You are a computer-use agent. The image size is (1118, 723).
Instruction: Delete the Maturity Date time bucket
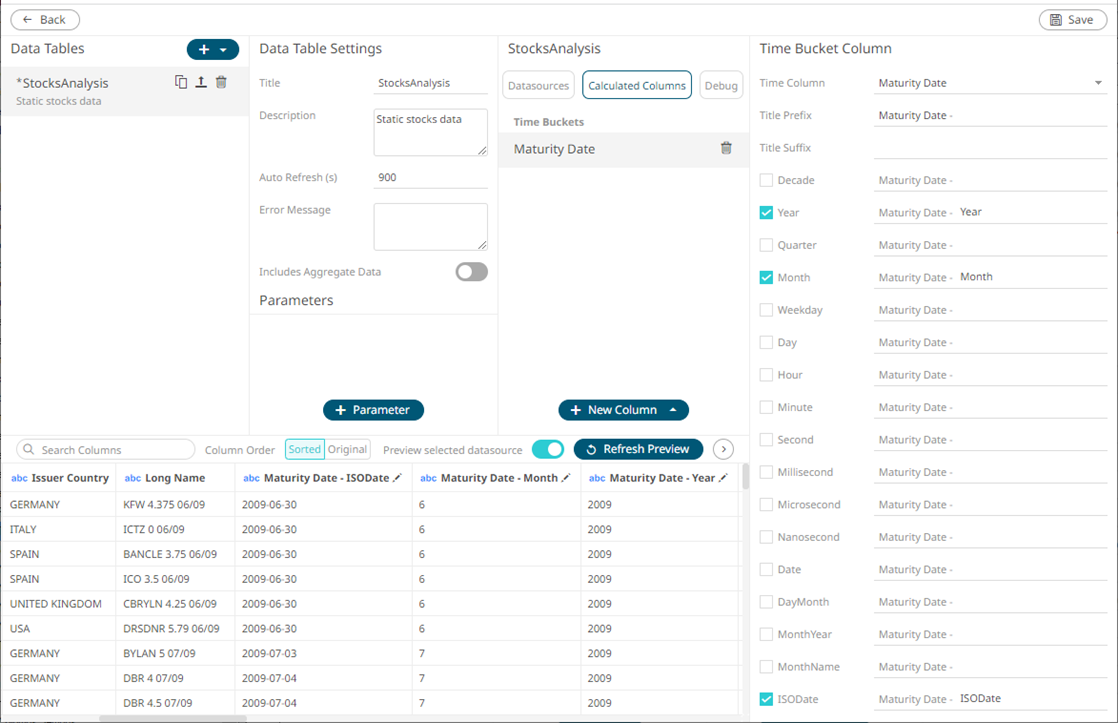tap(726, 148)
